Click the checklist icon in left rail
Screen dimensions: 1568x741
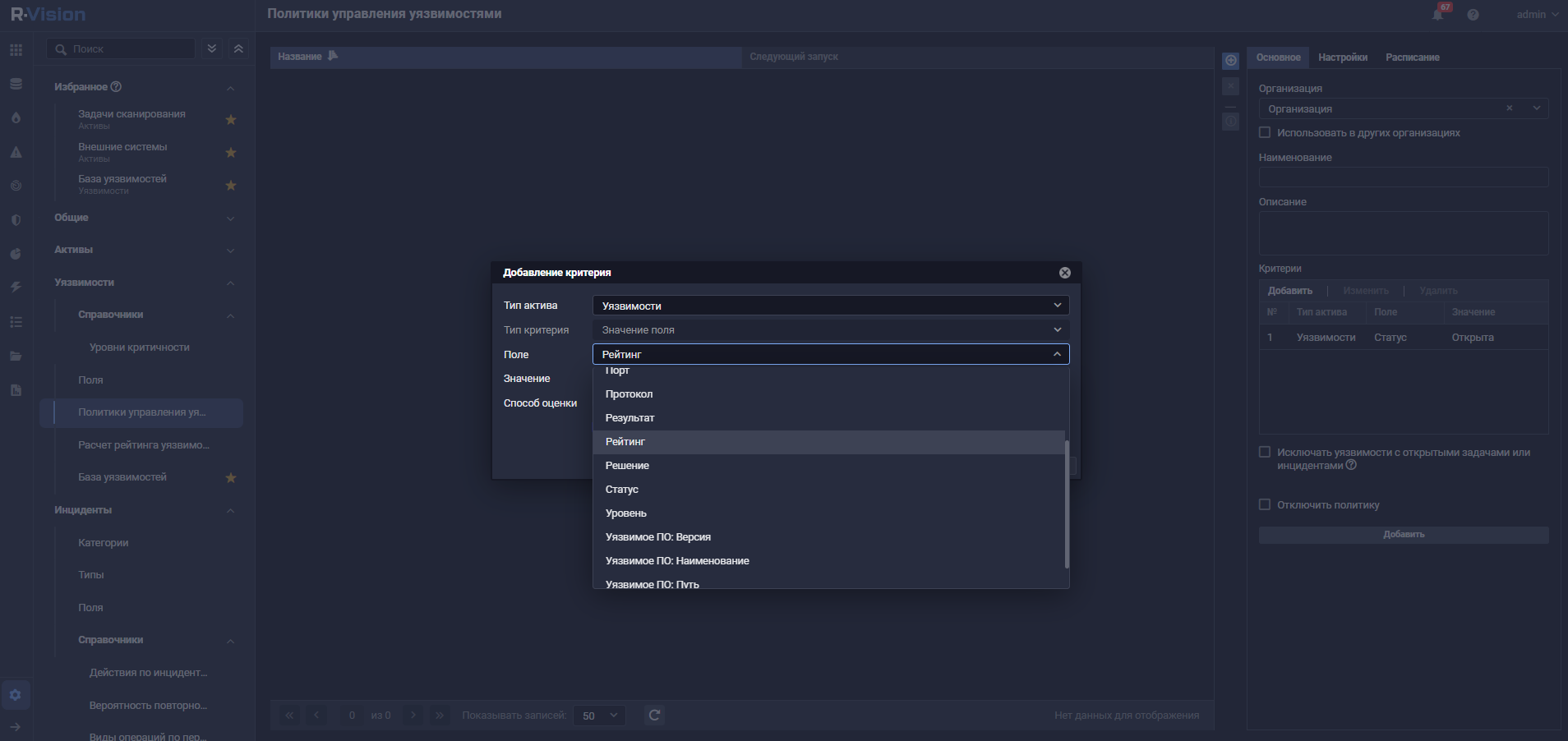click(x=16, y=322)
